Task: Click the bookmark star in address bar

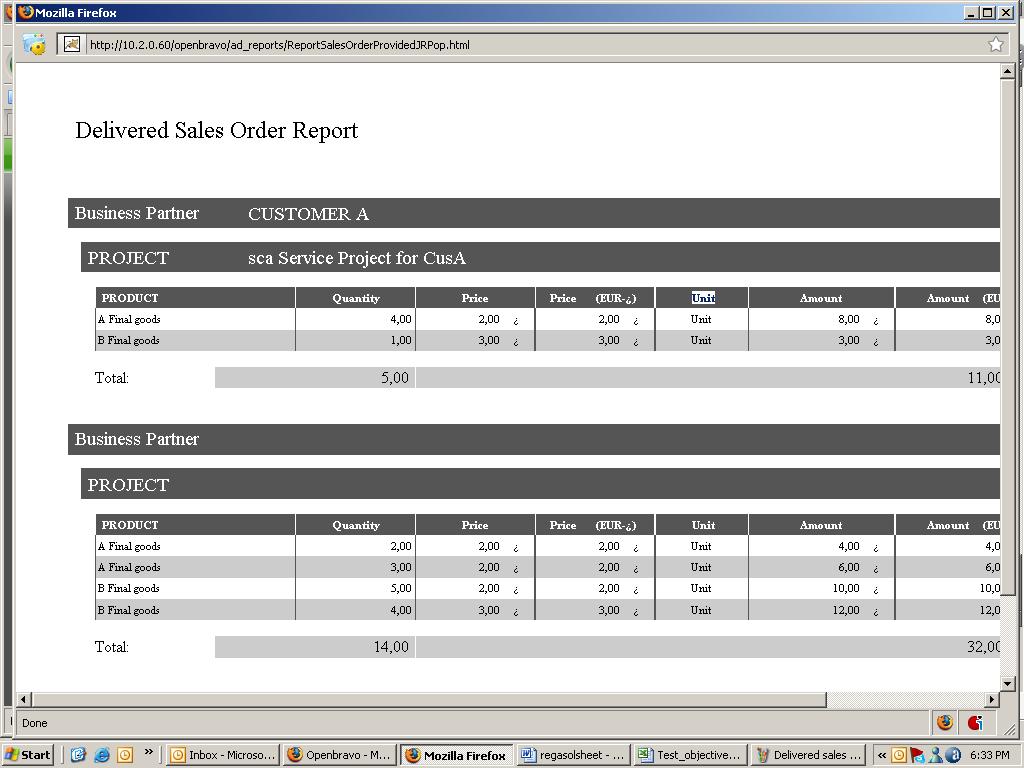Action: click(995, 44)
